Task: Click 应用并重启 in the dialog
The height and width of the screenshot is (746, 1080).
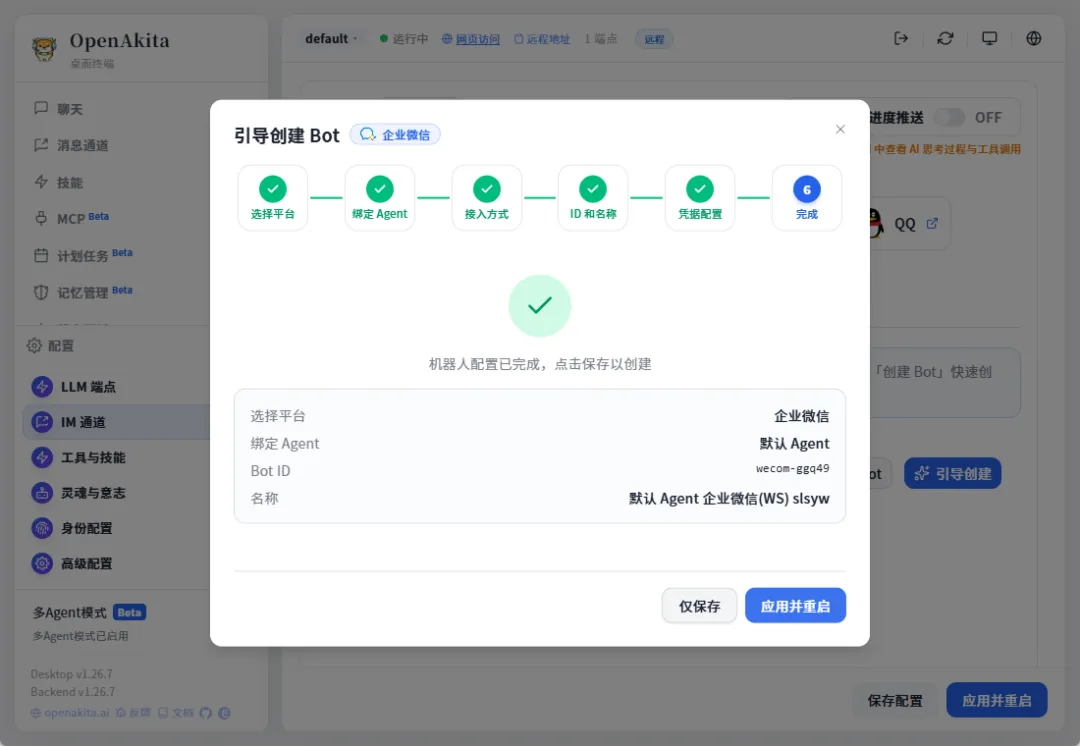Action: click(x=795, y=606)
